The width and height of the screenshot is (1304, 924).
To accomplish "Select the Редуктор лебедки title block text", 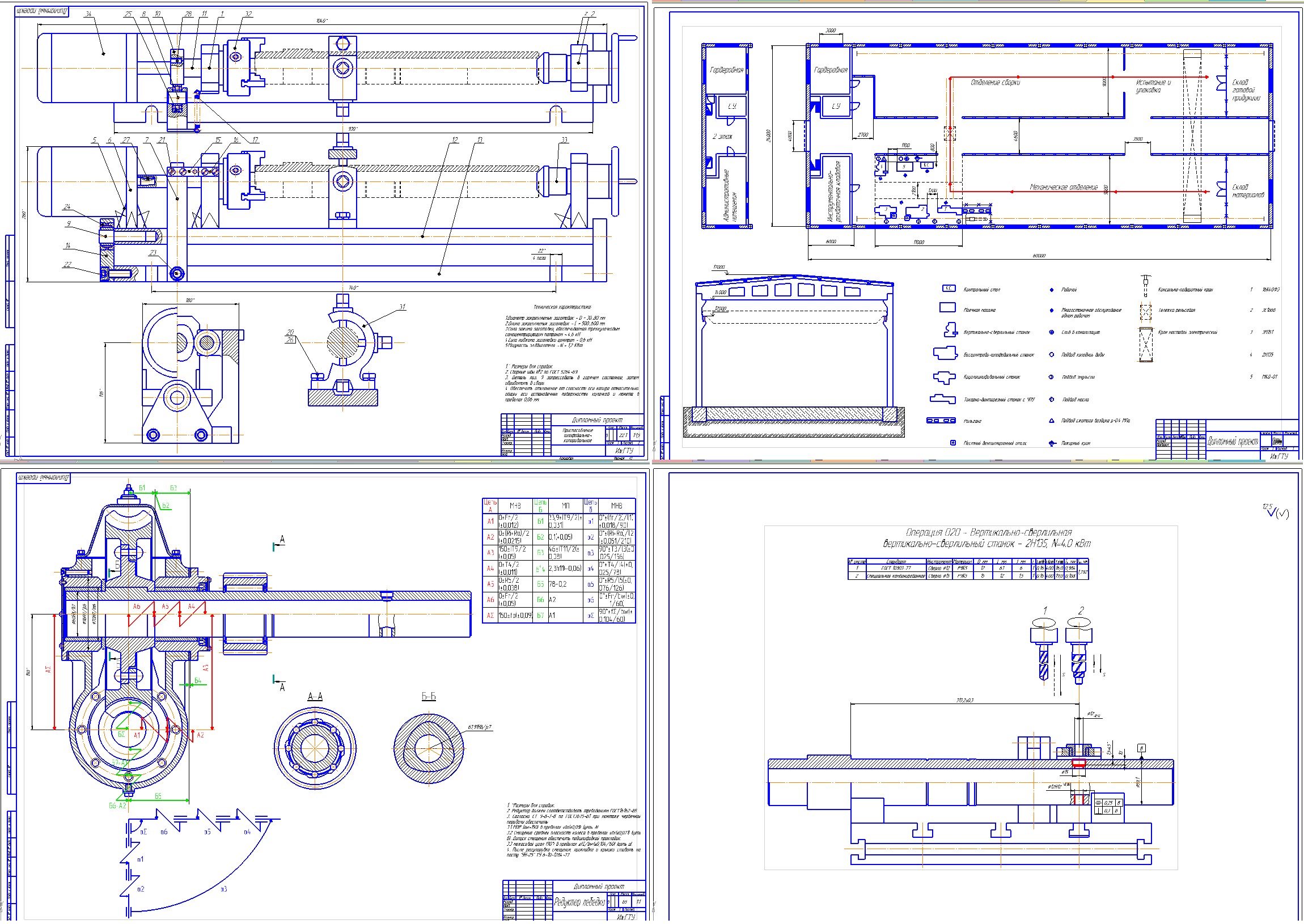I will 580,902.
